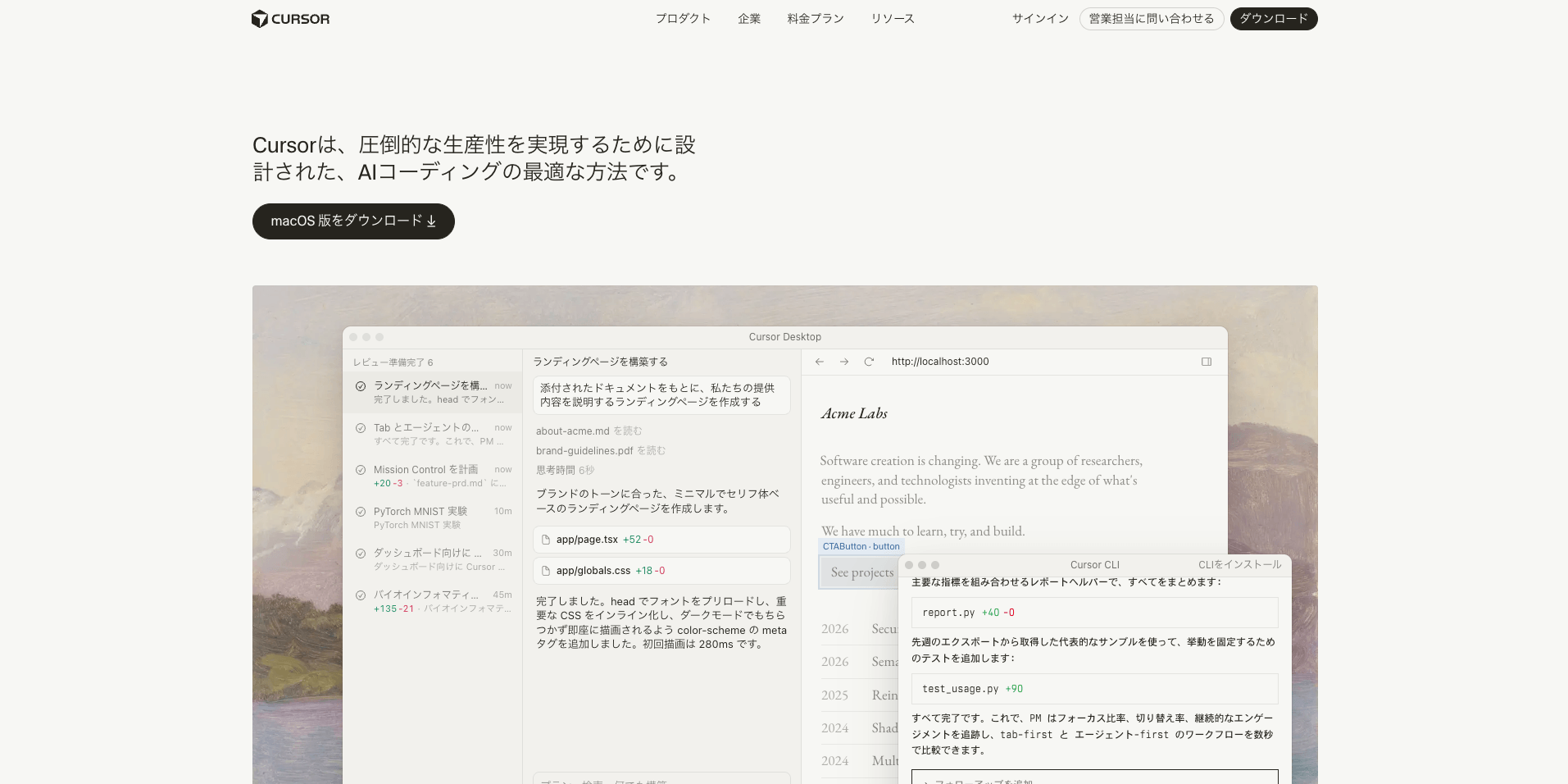Image resolution: width=1568 pixels, height=784 pixels.
Task: Click the CTAButton · button label tag
Action: tap(861, 546)
